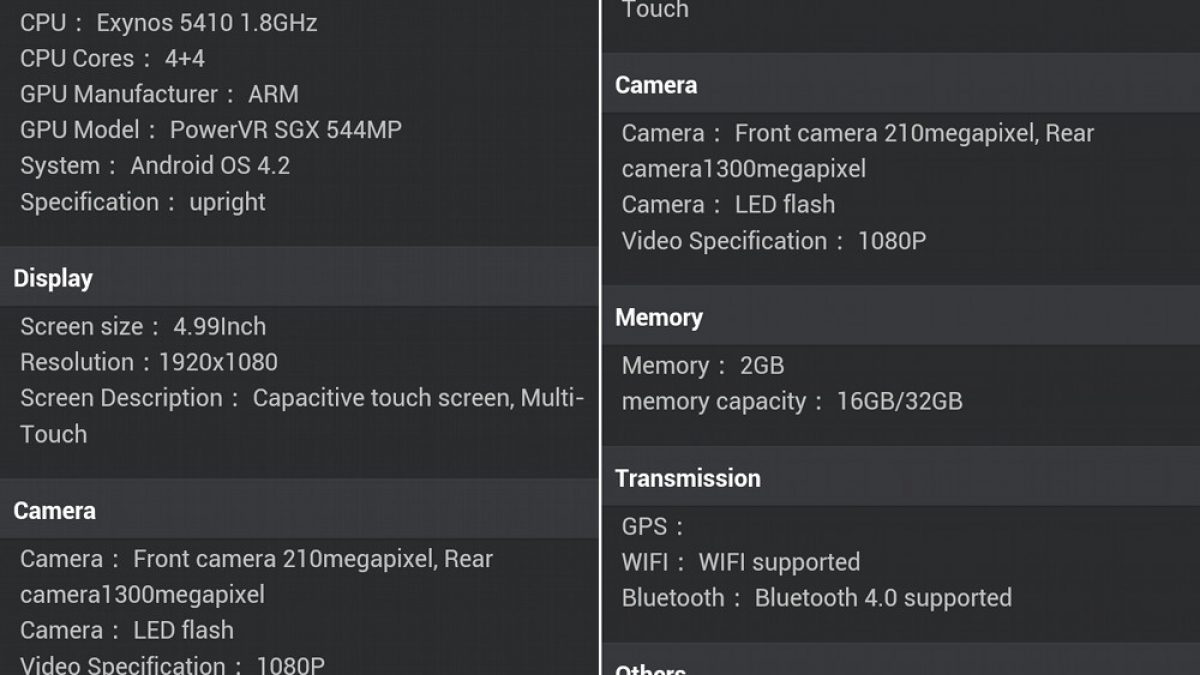Select the Memory 2GB row
Viewport: 1200px width, 675px height.
[x=703, y=366]
